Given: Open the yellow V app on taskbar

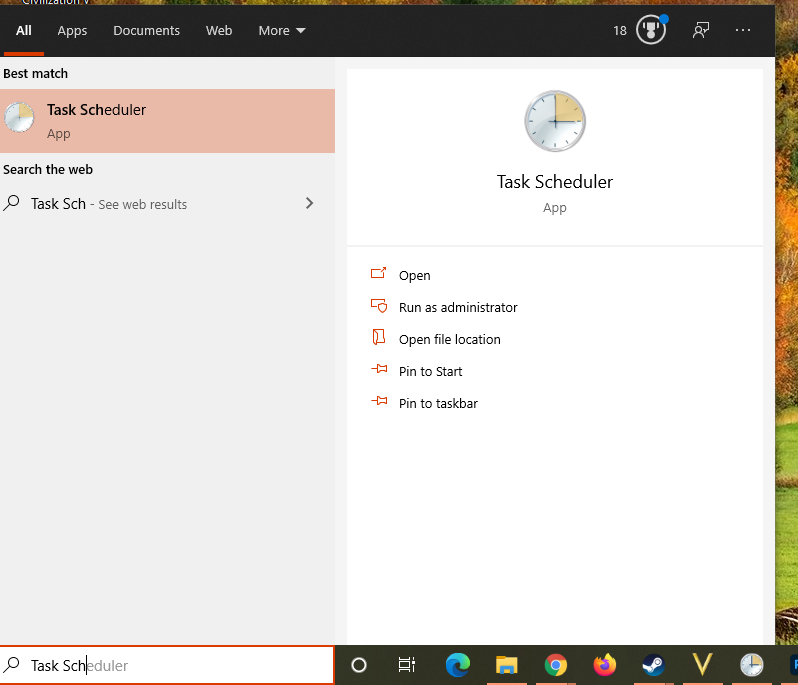Looking at the screenshot, I should 702,665.
